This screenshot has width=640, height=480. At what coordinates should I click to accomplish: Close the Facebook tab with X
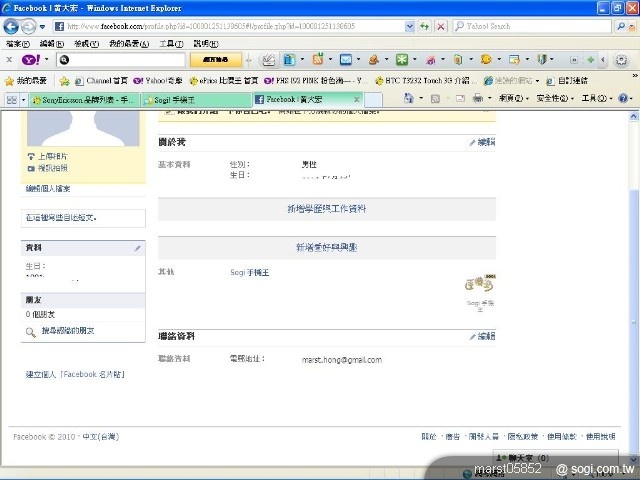[x=356, y=100]
